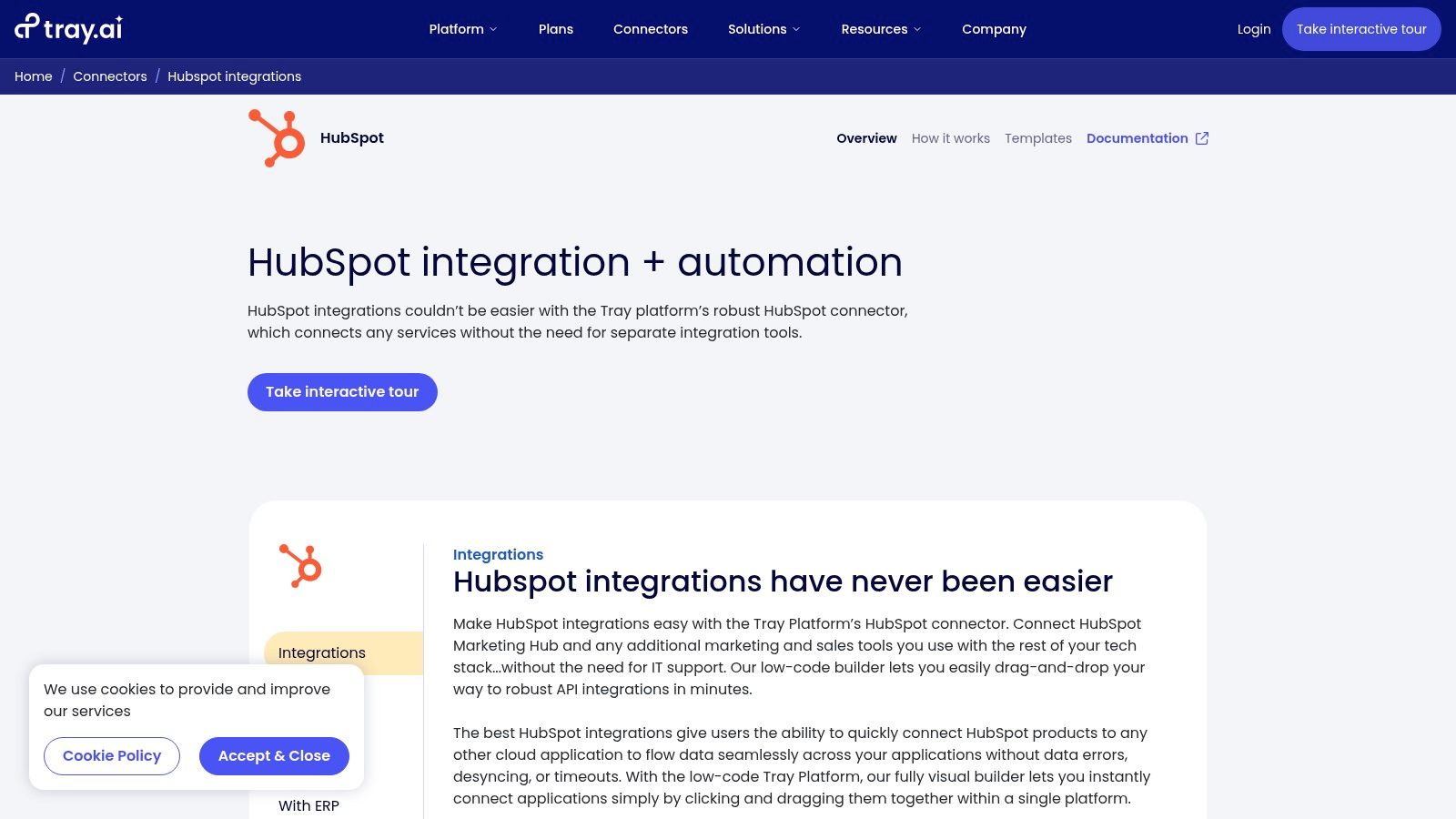Click the HubSpot icon beside the page title
The width and height of the screenshot is (1456, 819).
click(276, 136)
